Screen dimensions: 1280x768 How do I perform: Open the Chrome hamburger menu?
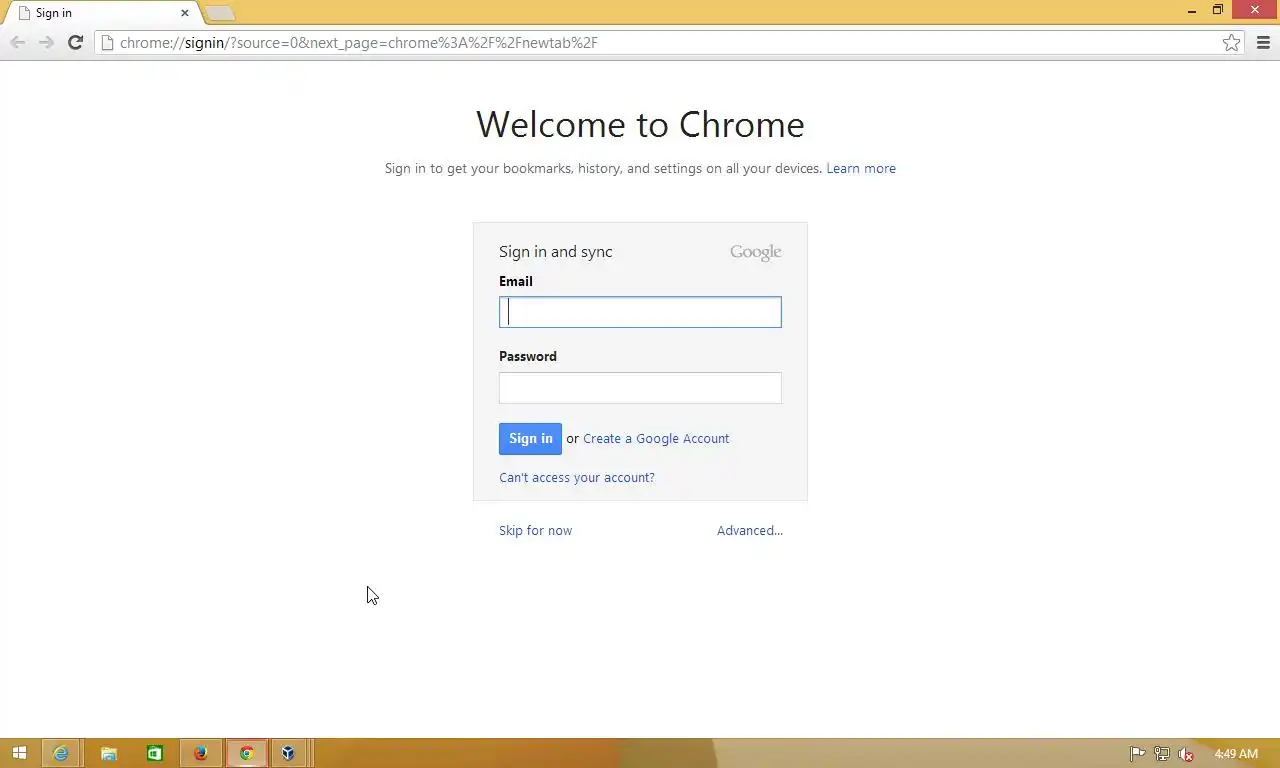click(x=1263, y=42)
